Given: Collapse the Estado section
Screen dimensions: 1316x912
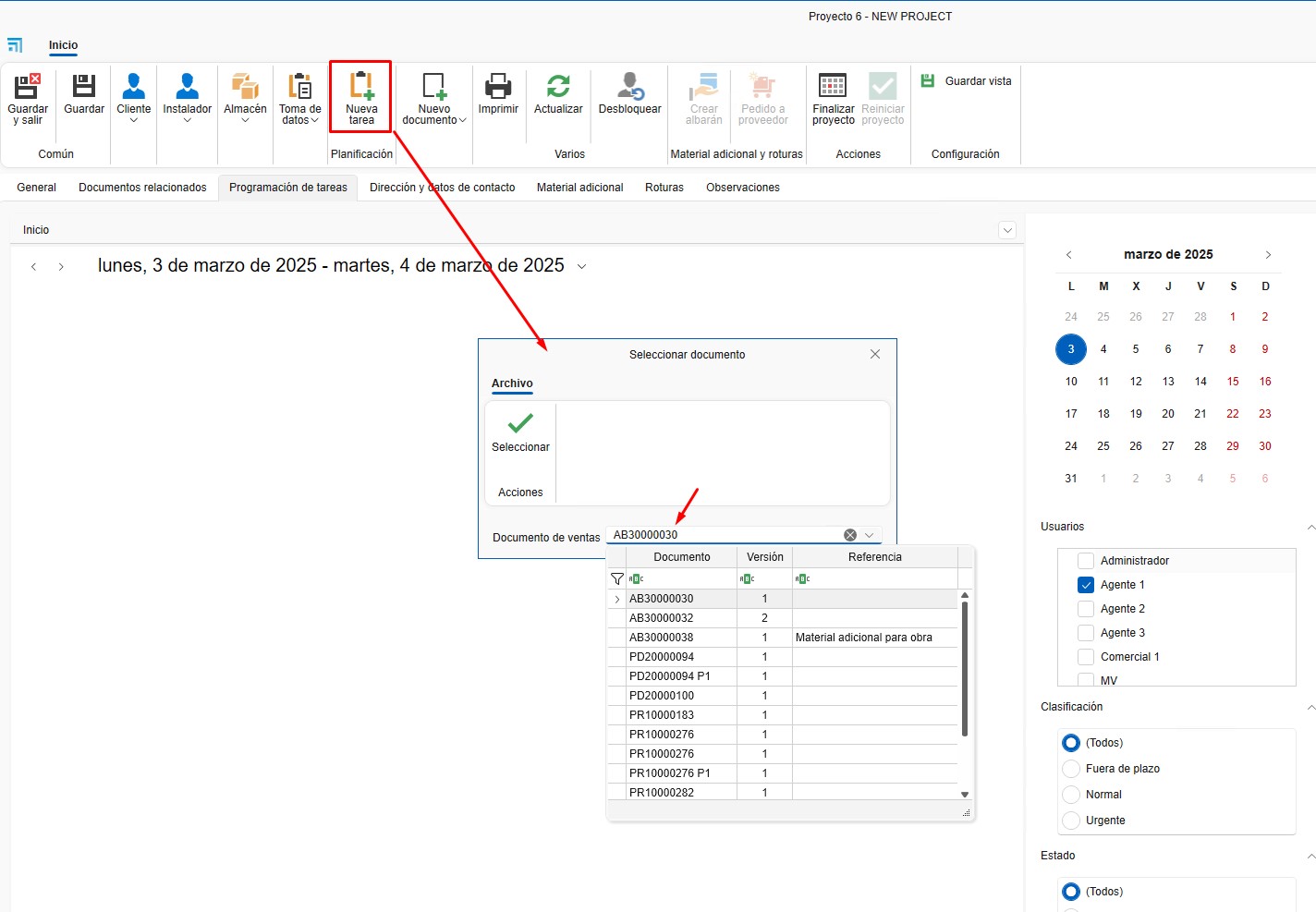Looking at the screenshot, I should [1310, 856].
